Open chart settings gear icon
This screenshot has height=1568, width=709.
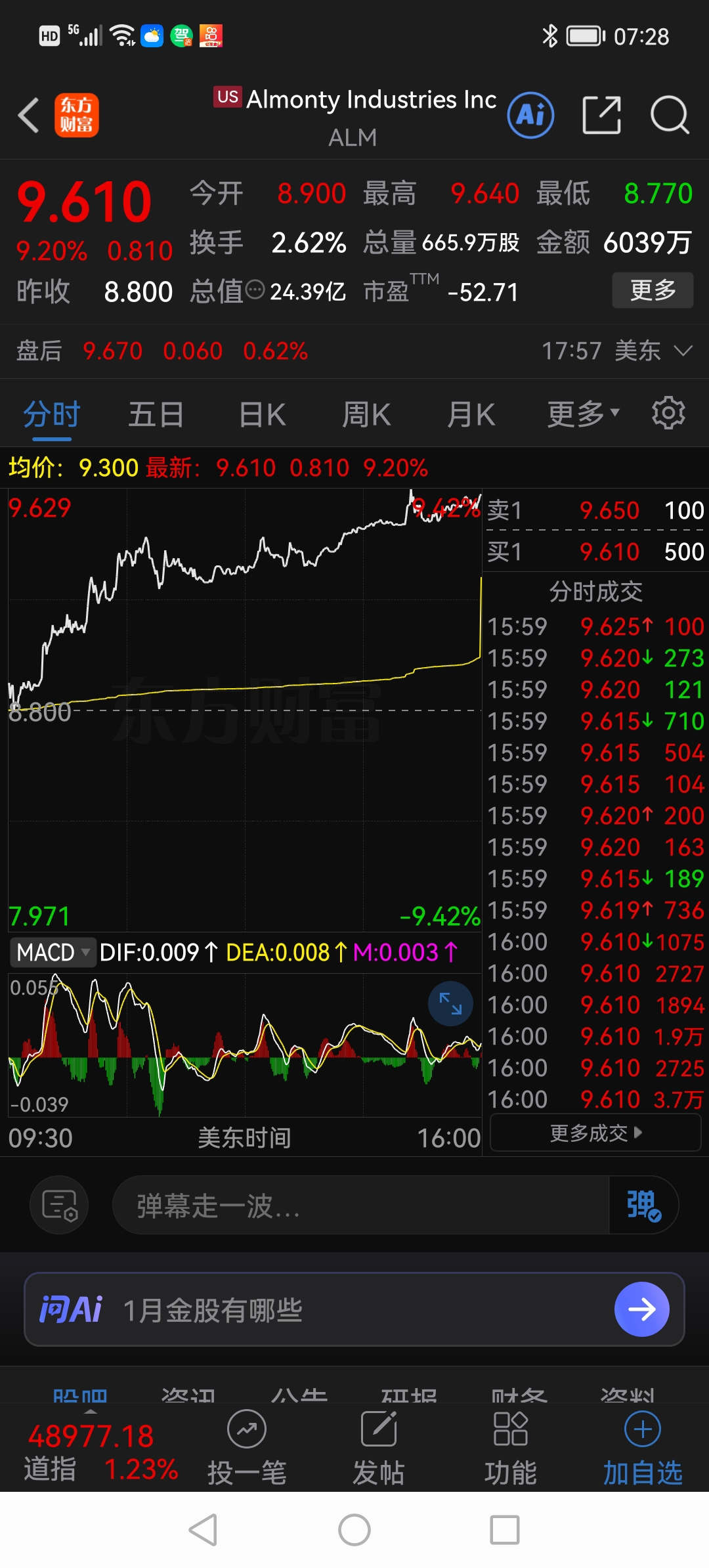(668, 413)
